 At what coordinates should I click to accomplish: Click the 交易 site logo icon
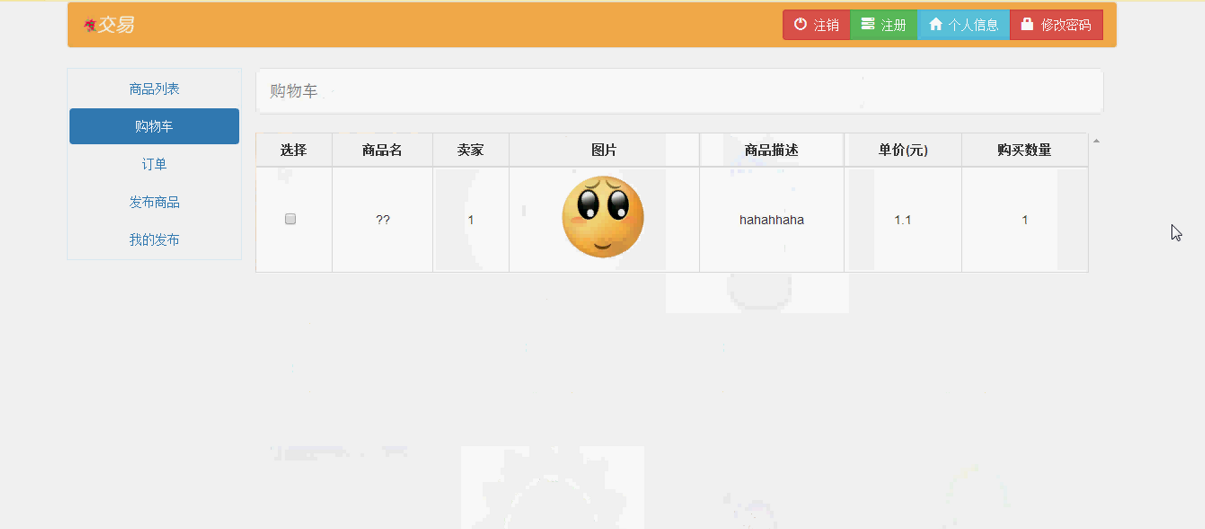click(90, 25)
